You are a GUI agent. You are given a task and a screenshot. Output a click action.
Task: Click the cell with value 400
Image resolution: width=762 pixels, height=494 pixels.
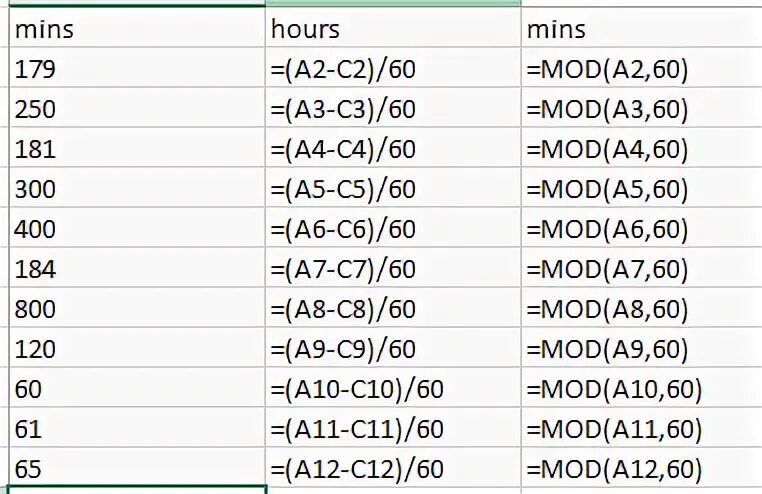pyautogui.click(x=137, y=227)
